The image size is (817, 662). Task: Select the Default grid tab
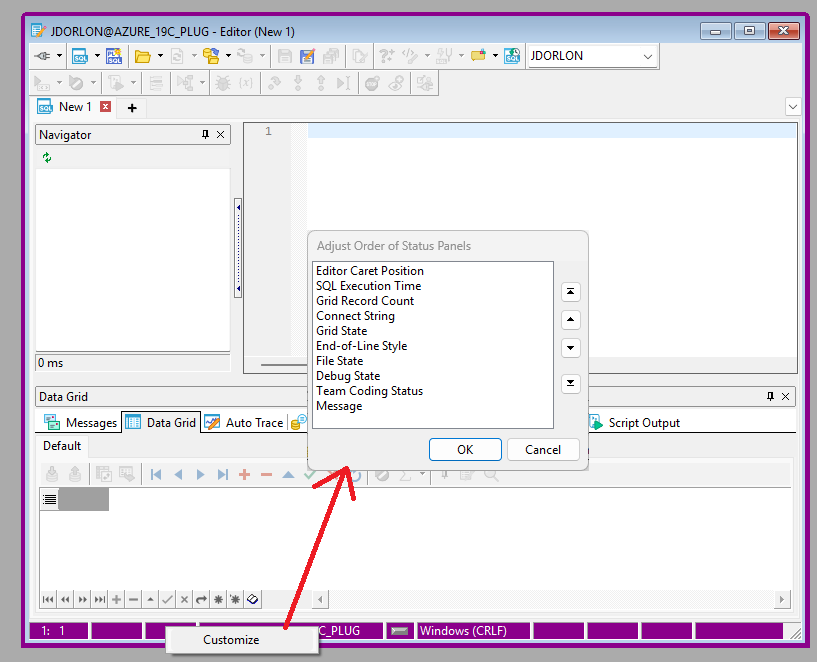pyautogui.click(x=62, y=446)
